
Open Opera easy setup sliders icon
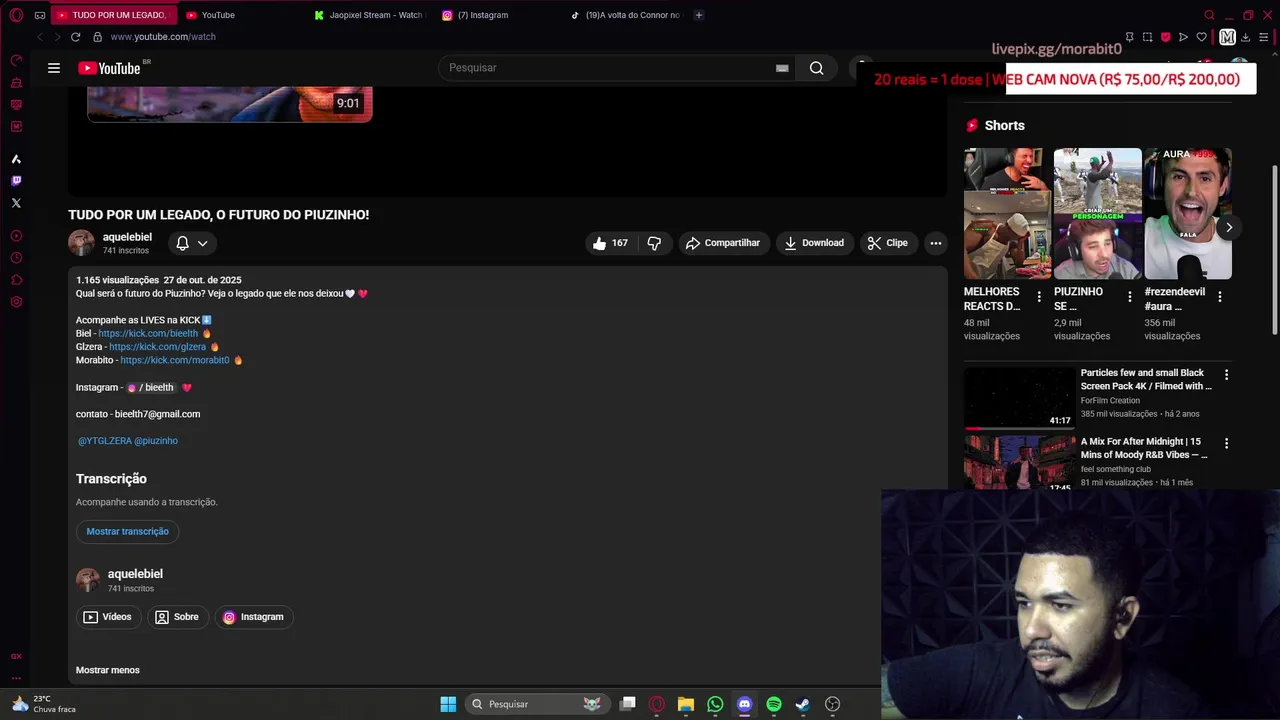pos(1264,37)
